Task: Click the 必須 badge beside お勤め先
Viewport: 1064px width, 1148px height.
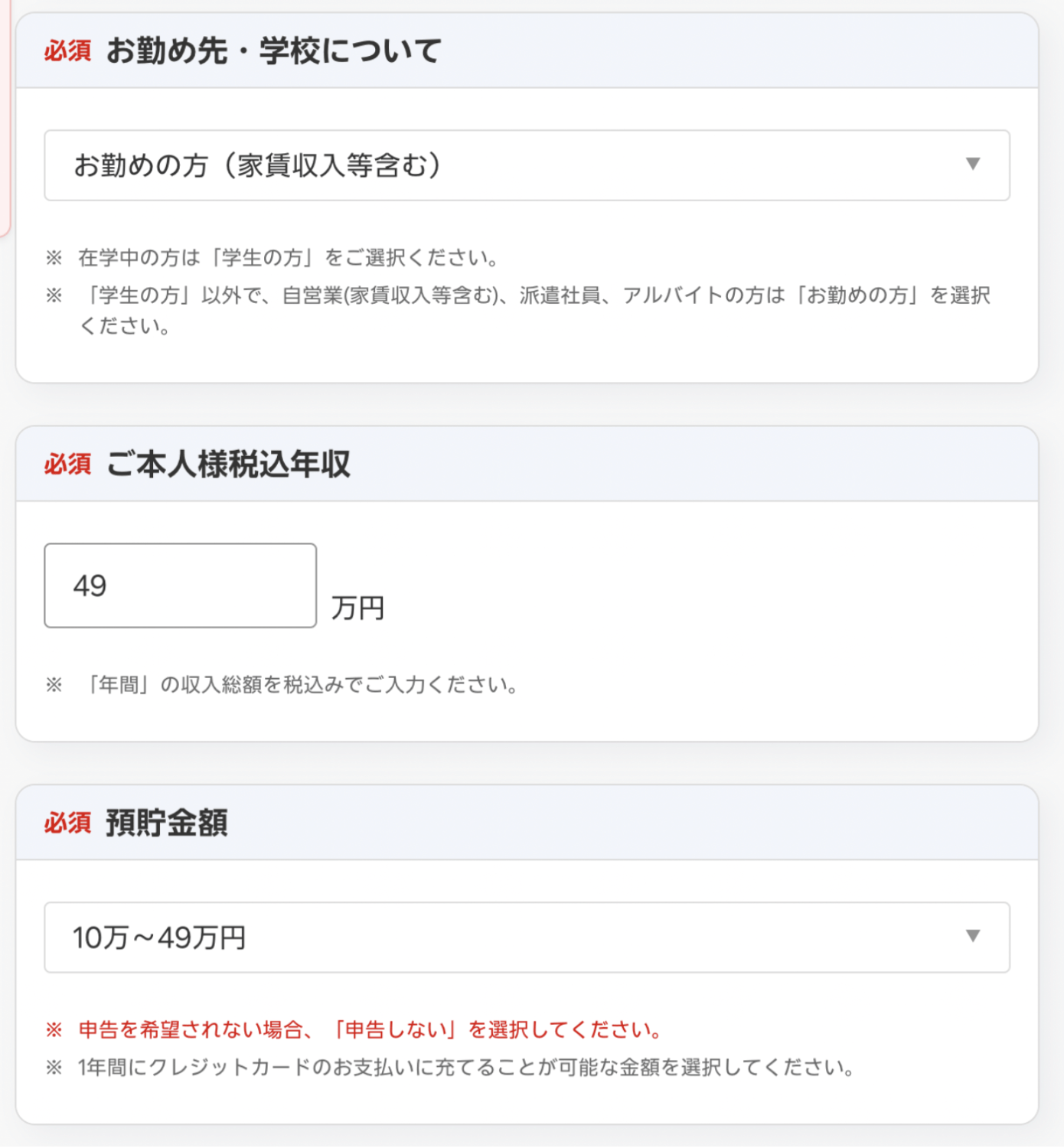Action: [x=67, y=51]
